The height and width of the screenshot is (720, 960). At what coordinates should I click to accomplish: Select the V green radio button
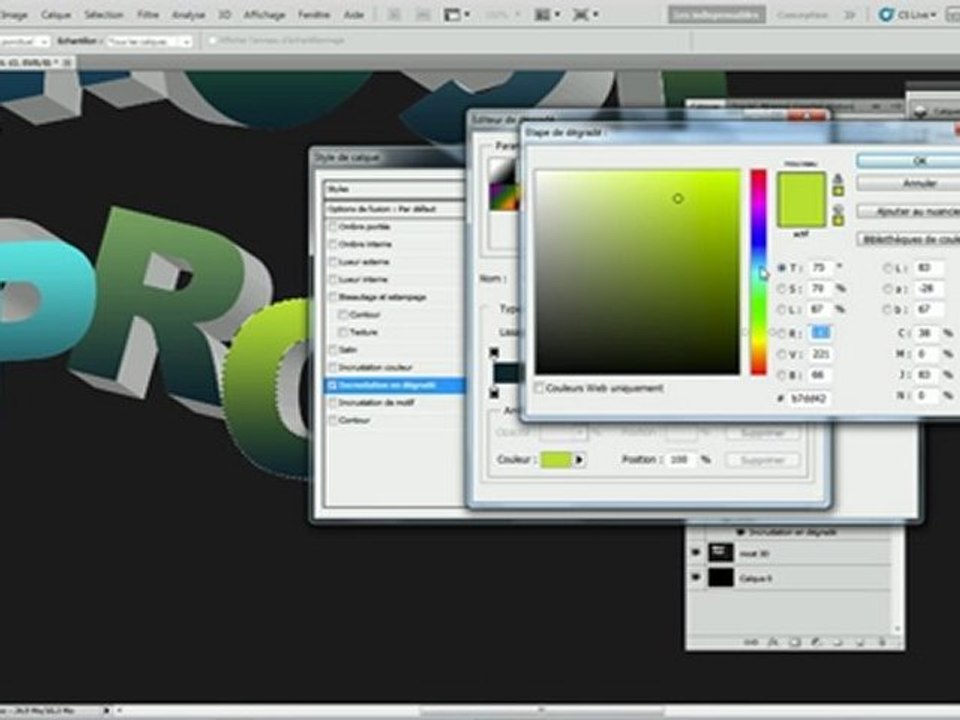(782, 354)
